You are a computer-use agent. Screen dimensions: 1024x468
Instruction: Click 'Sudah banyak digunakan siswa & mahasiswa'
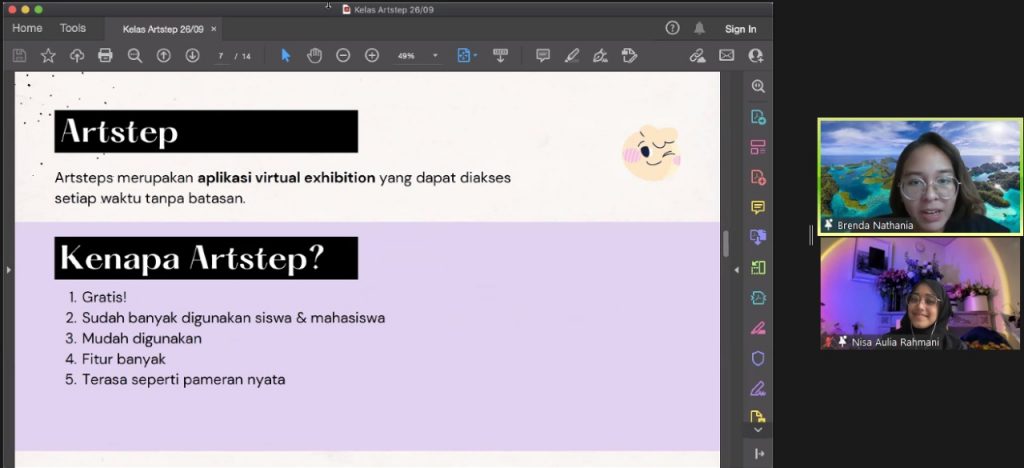click(233, 319)
